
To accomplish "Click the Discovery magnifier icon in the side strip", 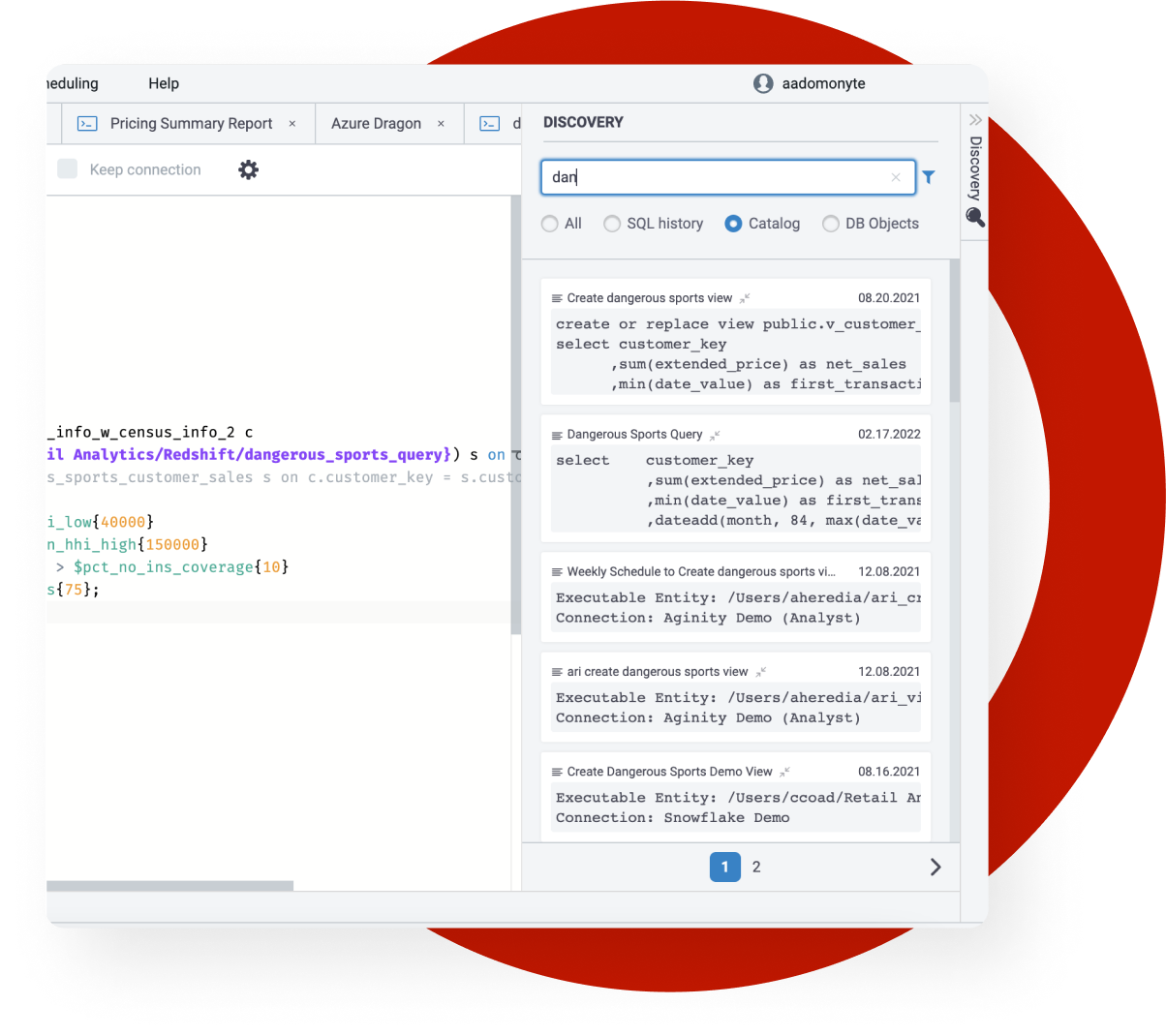I will [975, 217].
